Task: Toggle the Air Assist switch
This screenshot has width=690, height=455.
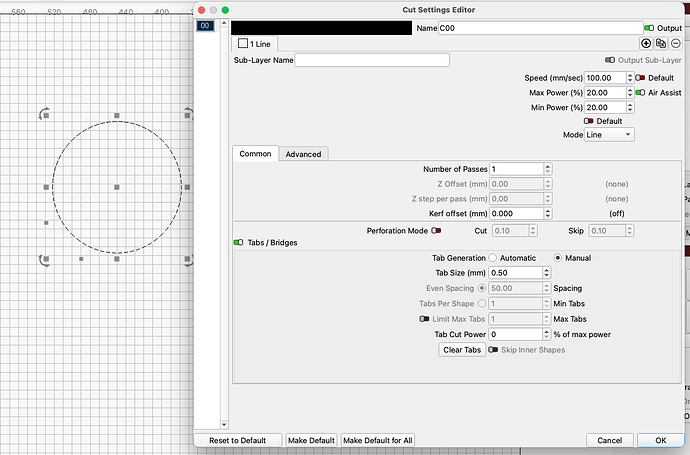Action: 640,92
